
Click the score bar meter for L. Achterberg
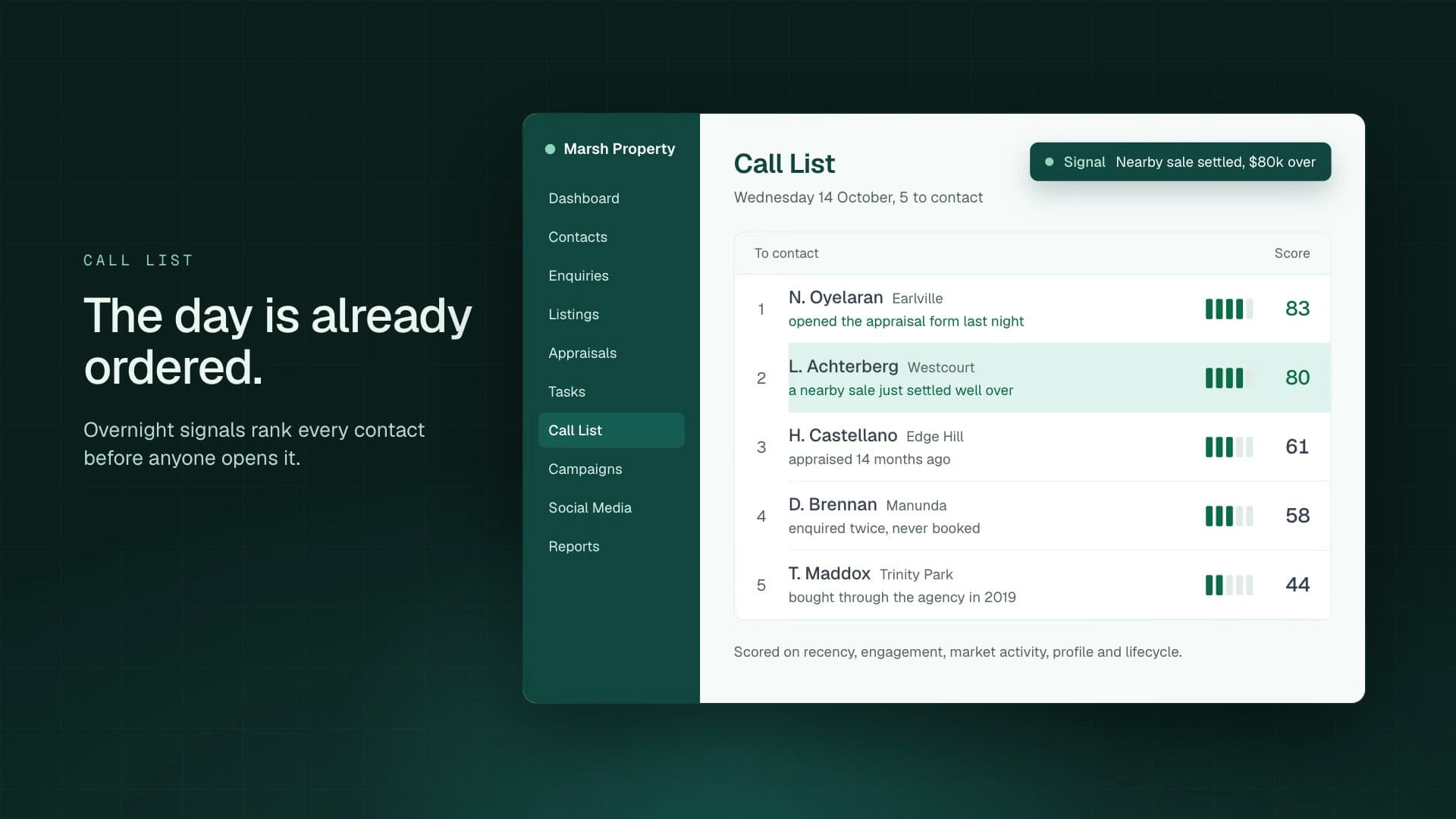[1229, 378]
